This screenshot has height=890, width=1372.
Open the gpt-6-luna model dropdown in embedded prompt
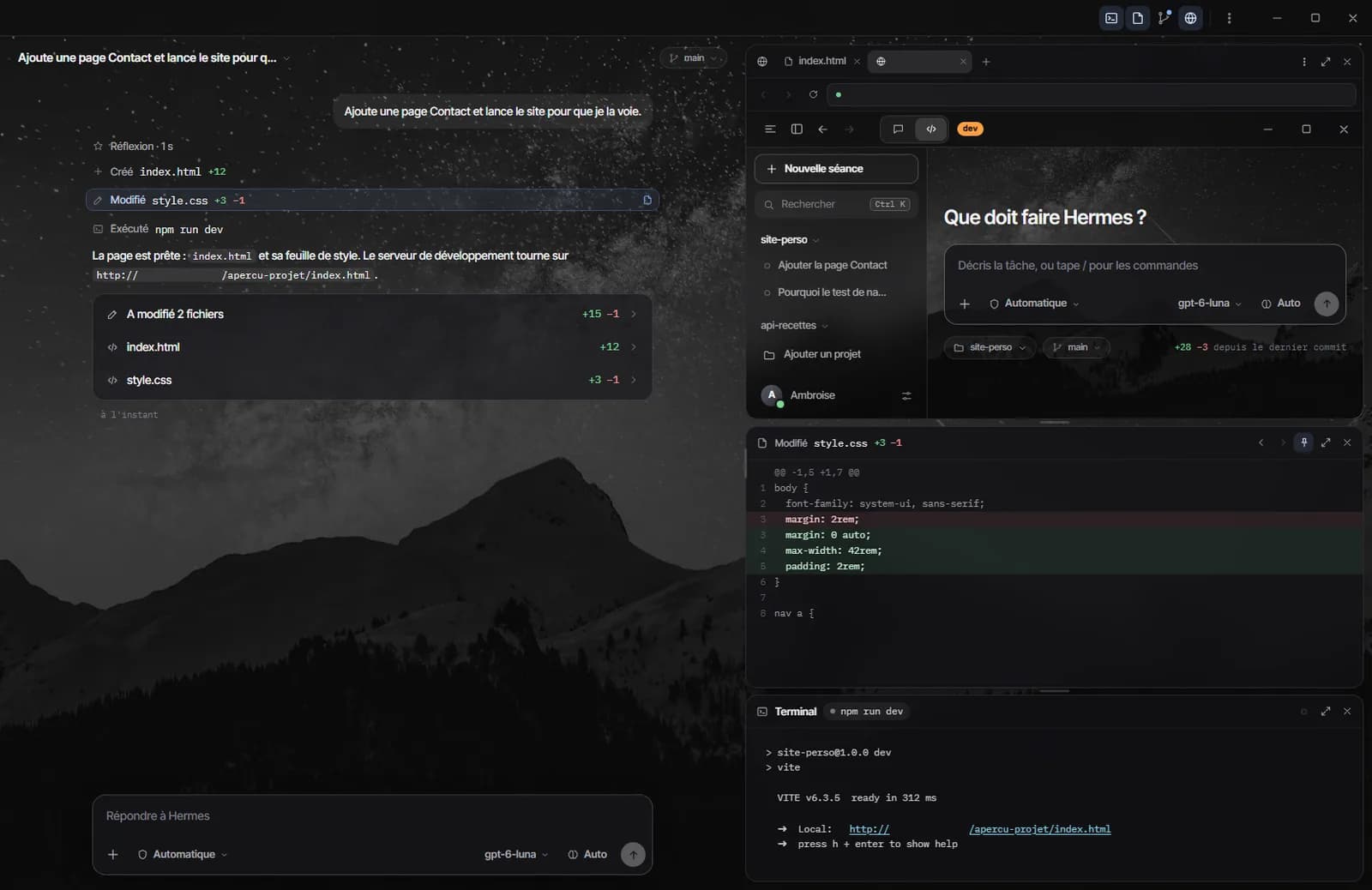coord(1209,304)
